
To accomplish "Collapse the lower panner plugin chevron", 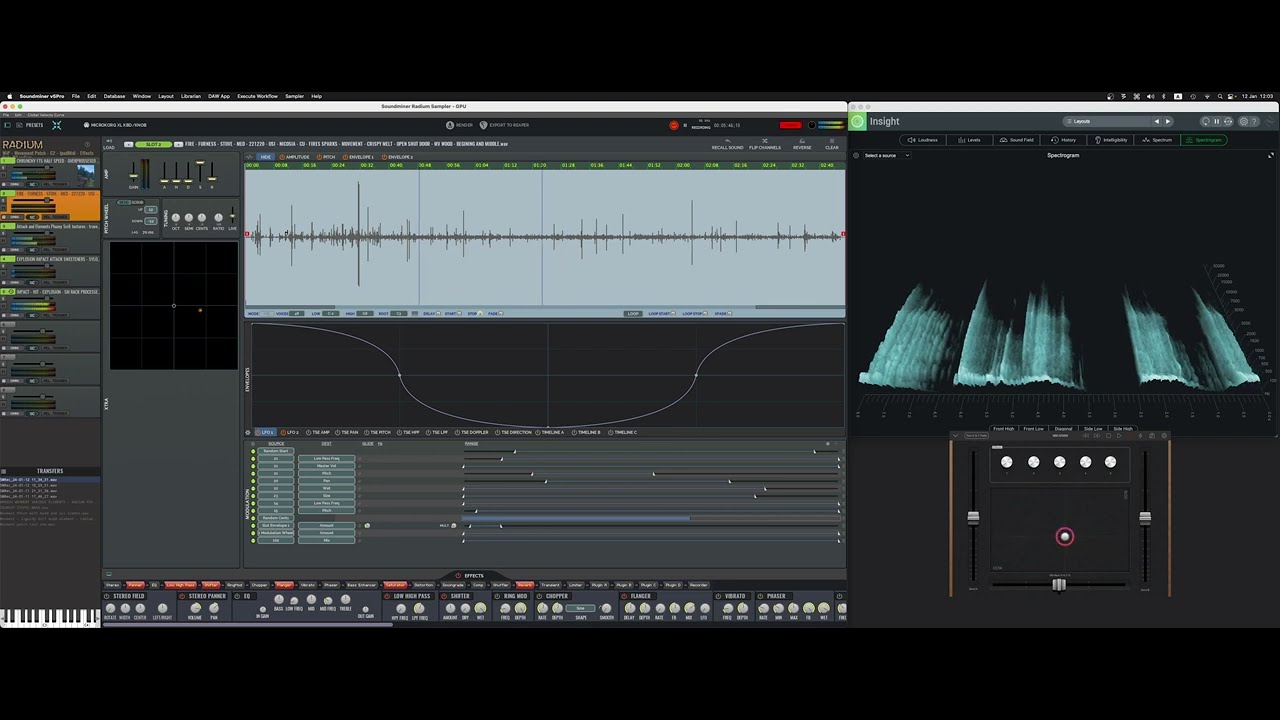I will (955, 436).
